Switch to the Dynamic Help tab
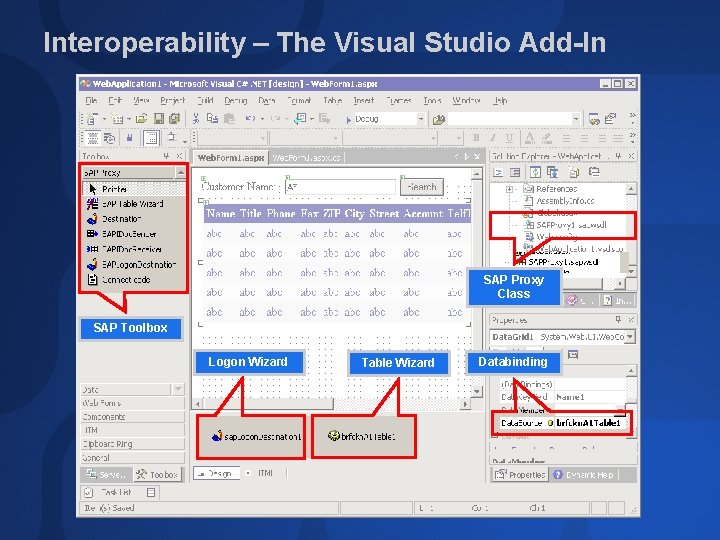 pos(585,475)
